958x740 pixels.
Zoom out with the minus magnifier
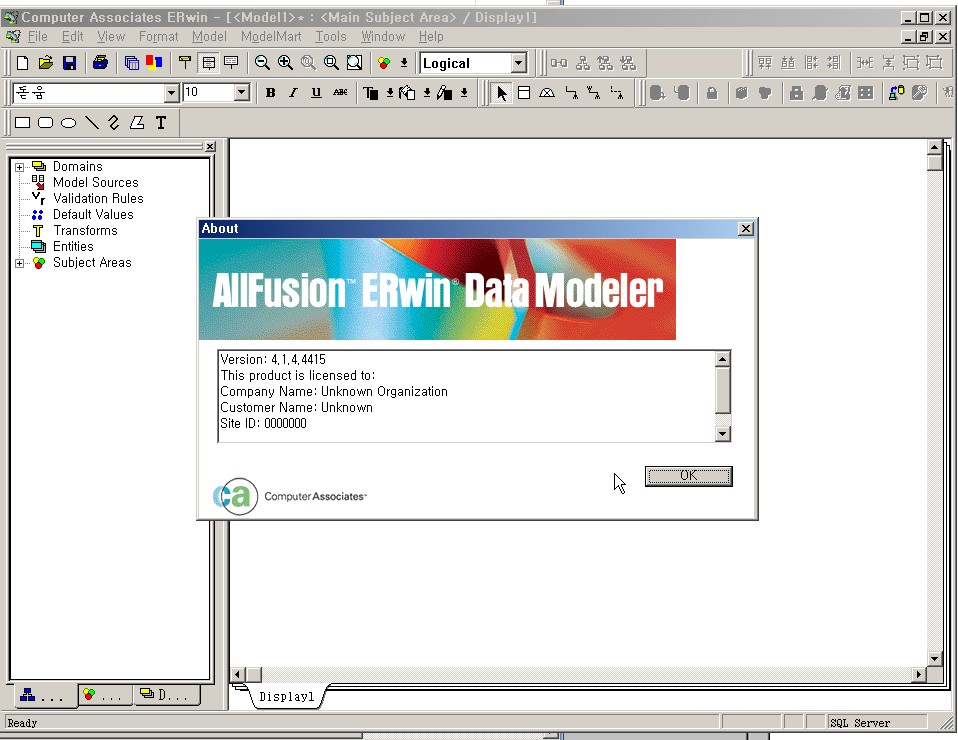point(262,63)
